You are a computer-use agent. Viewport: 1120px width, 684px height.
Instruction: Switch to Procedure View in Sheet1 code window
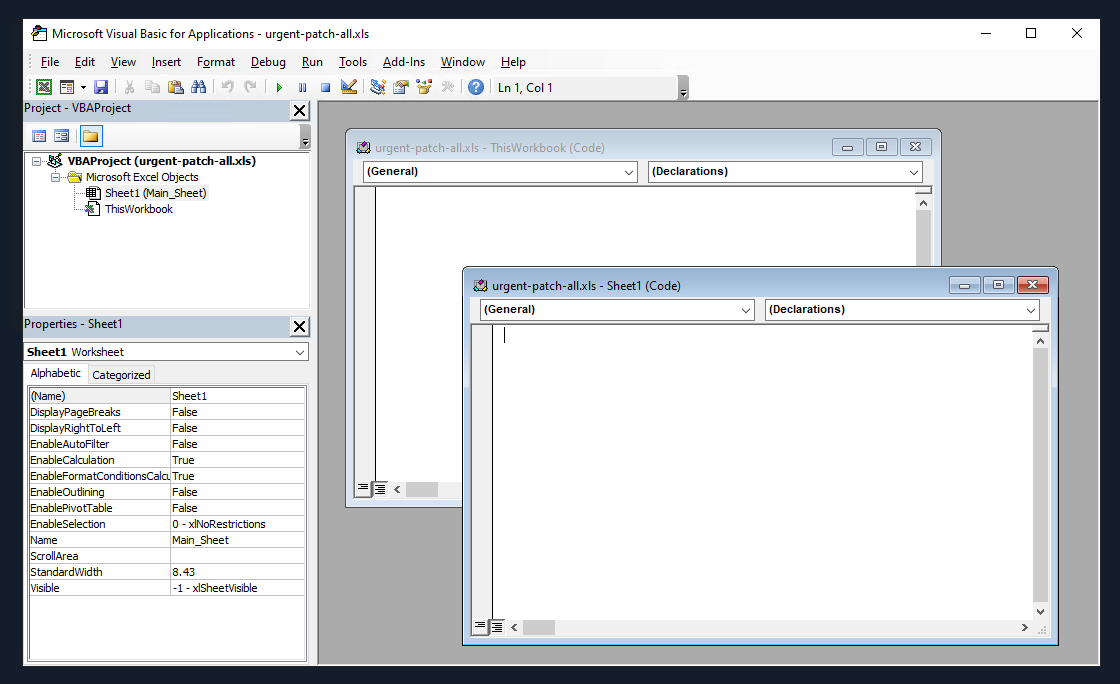(480, 627)
